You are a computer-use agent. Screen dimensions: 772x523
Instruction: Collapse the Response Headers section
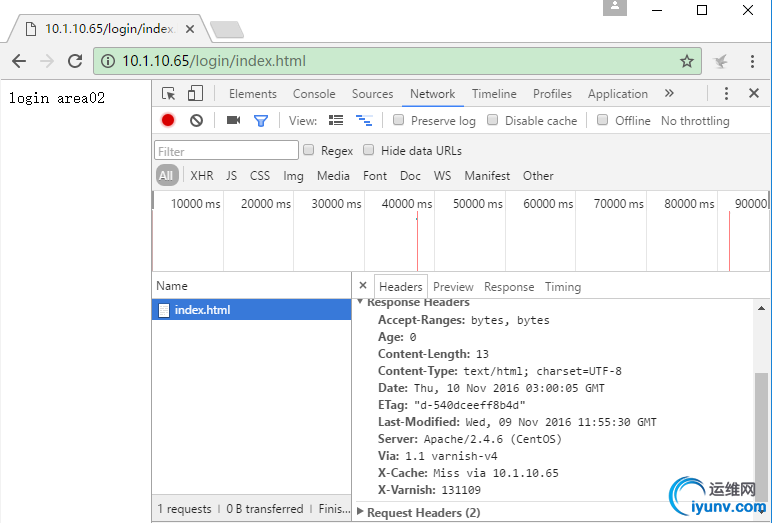(x=360, y=301)
